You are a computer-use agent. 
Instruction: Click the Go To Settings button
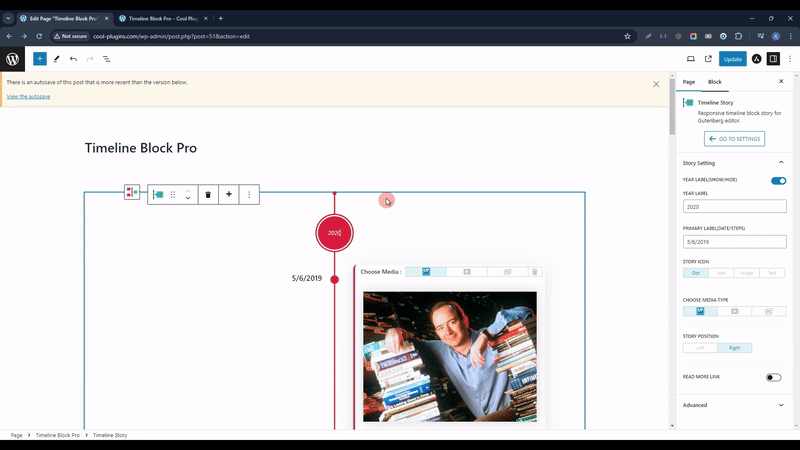pyautogui.click(x=734, y=139)
